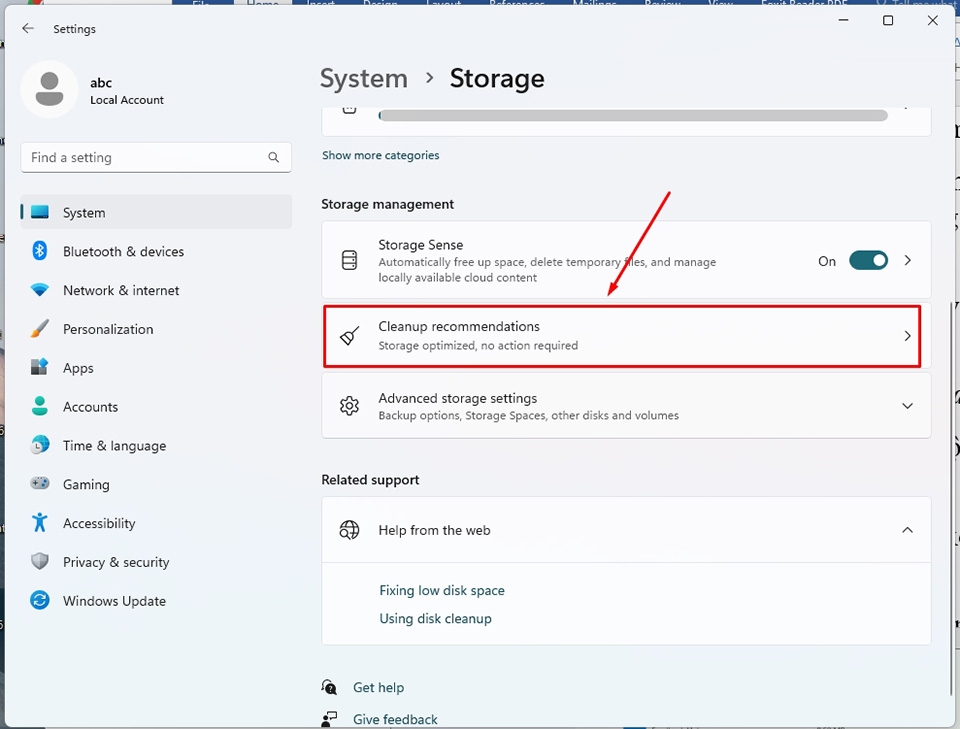Select System label in the sidebar
The width and height of the screenshot is (960, 729).
(x=84, y=212)
